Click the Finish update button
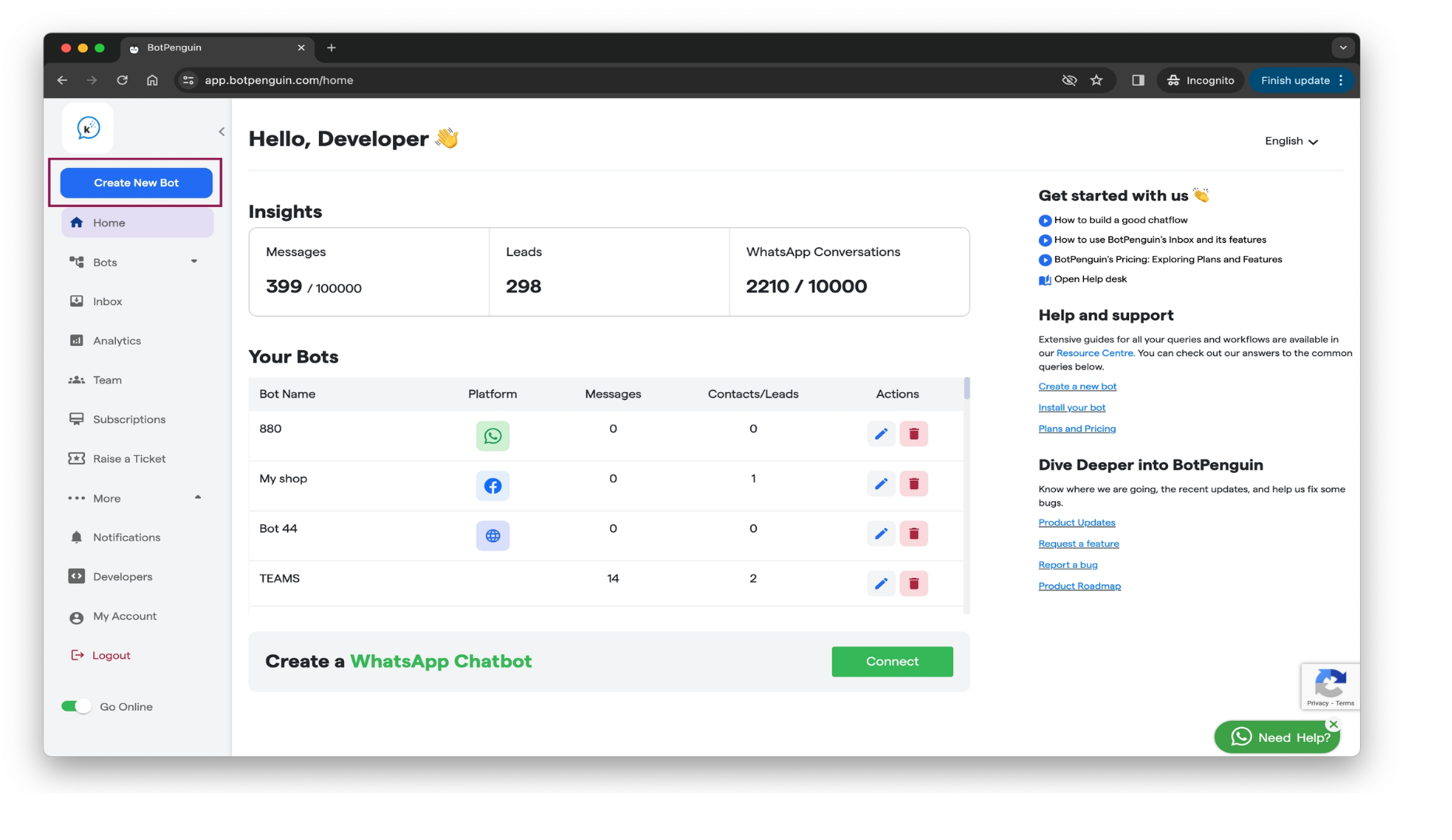 point(1302,80)
